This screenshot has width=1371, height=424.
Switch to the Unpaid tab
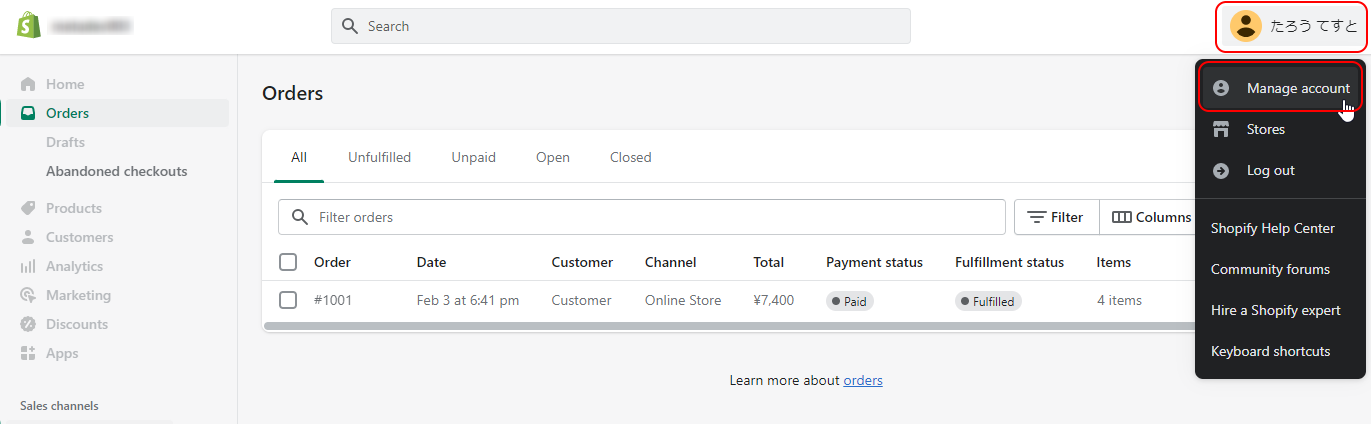(473, 157)
